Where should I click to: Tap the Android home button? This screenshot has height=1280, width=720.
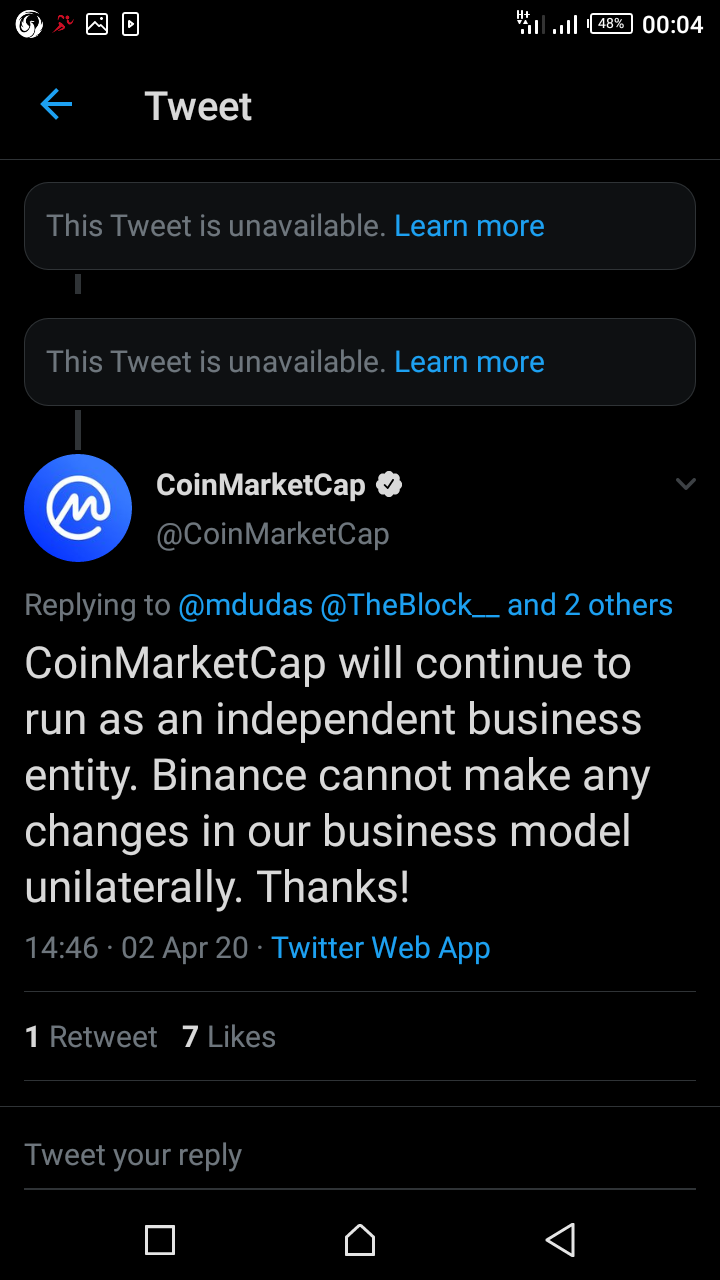(360, 1240)
